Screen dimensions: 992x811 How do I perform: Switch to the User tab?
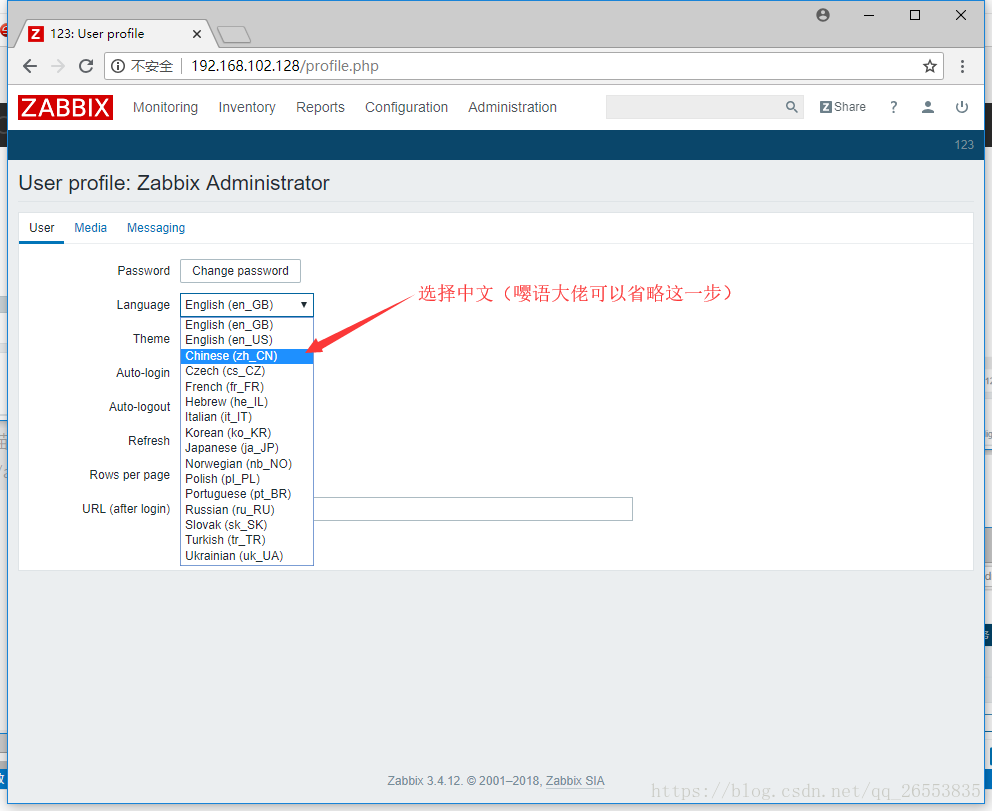click(x=42, y=228)
